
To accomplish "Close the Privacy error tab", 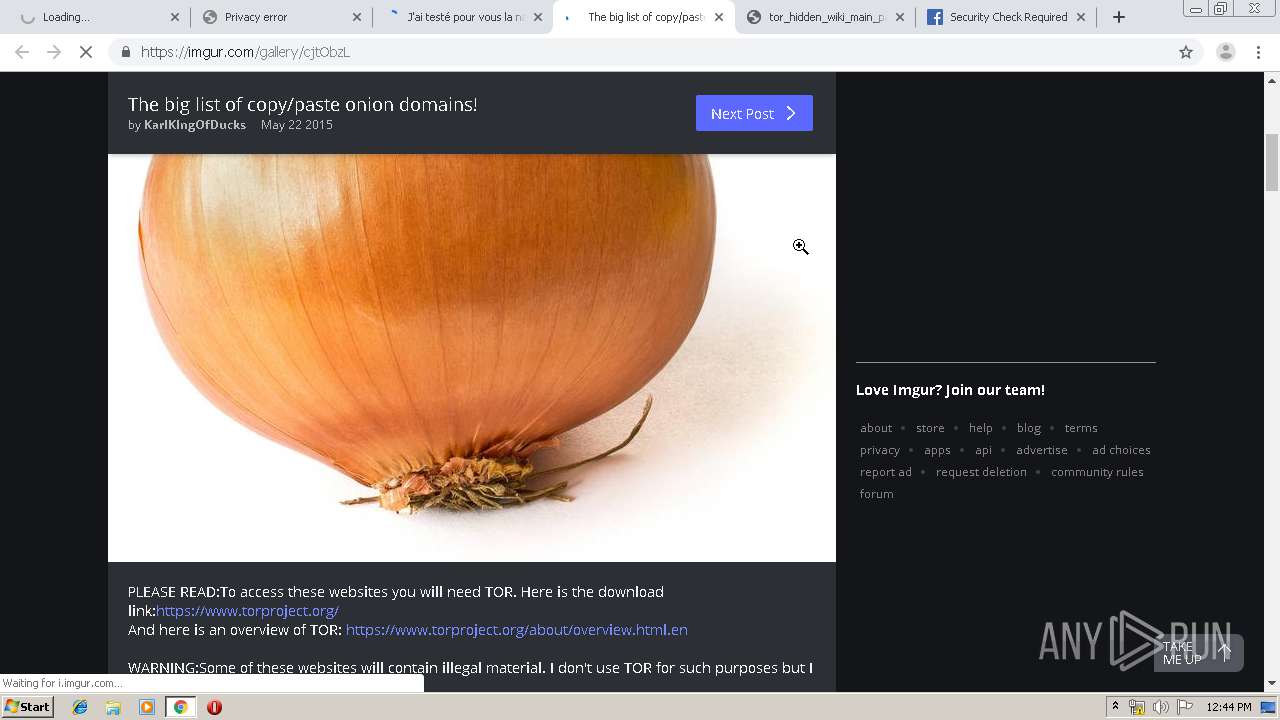I will coord(357,17).
